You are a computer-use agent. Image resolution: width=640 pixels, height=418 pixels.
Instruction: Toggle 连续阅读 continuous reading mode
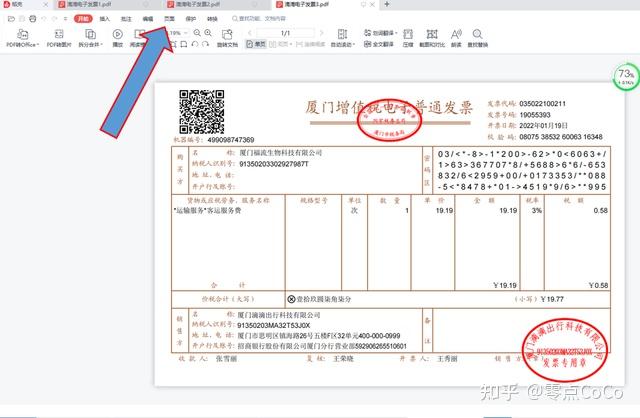pyautogui.click(x=310, y=44)
